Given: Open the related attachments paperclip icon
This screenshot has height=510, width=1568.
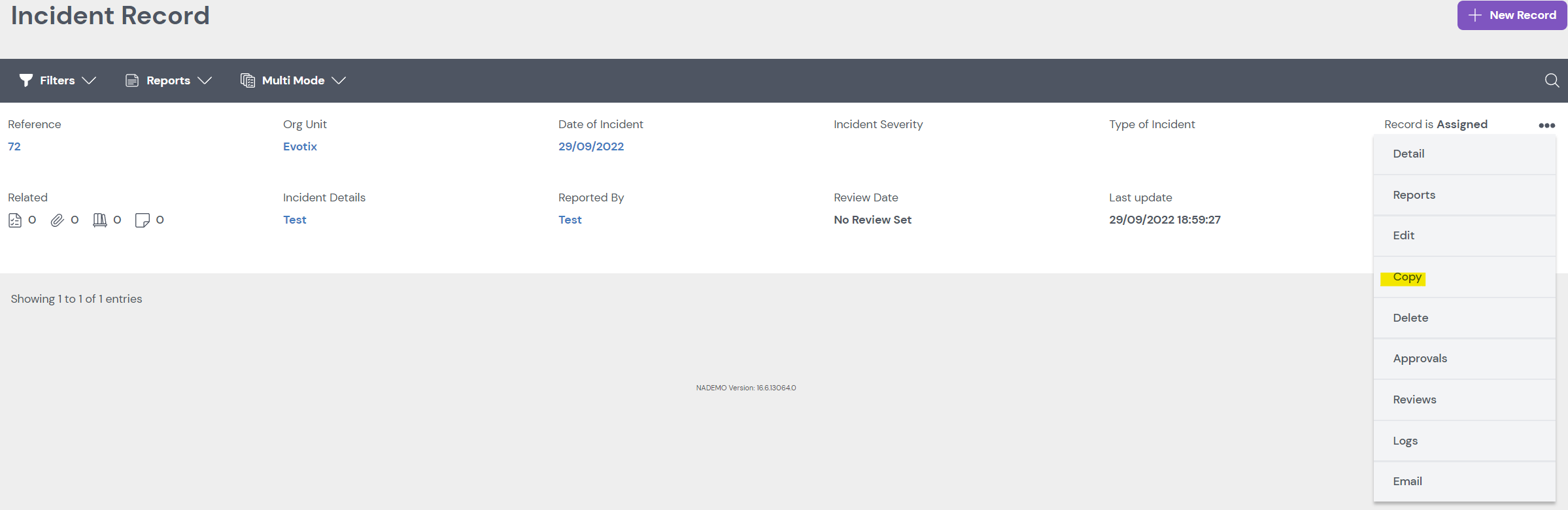Looking at the screenshot, I should 58,220.
